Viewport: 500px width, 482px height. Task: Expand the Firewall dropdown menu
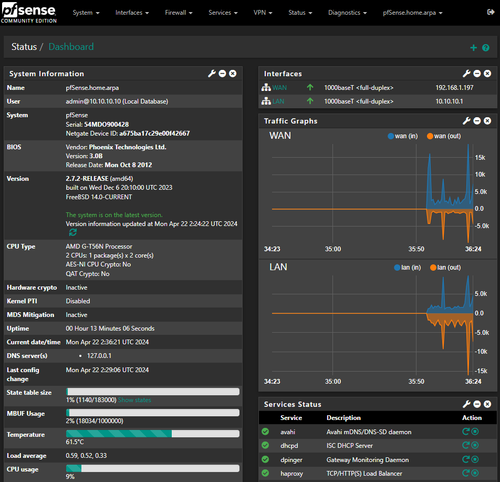[x=178, y=13]
